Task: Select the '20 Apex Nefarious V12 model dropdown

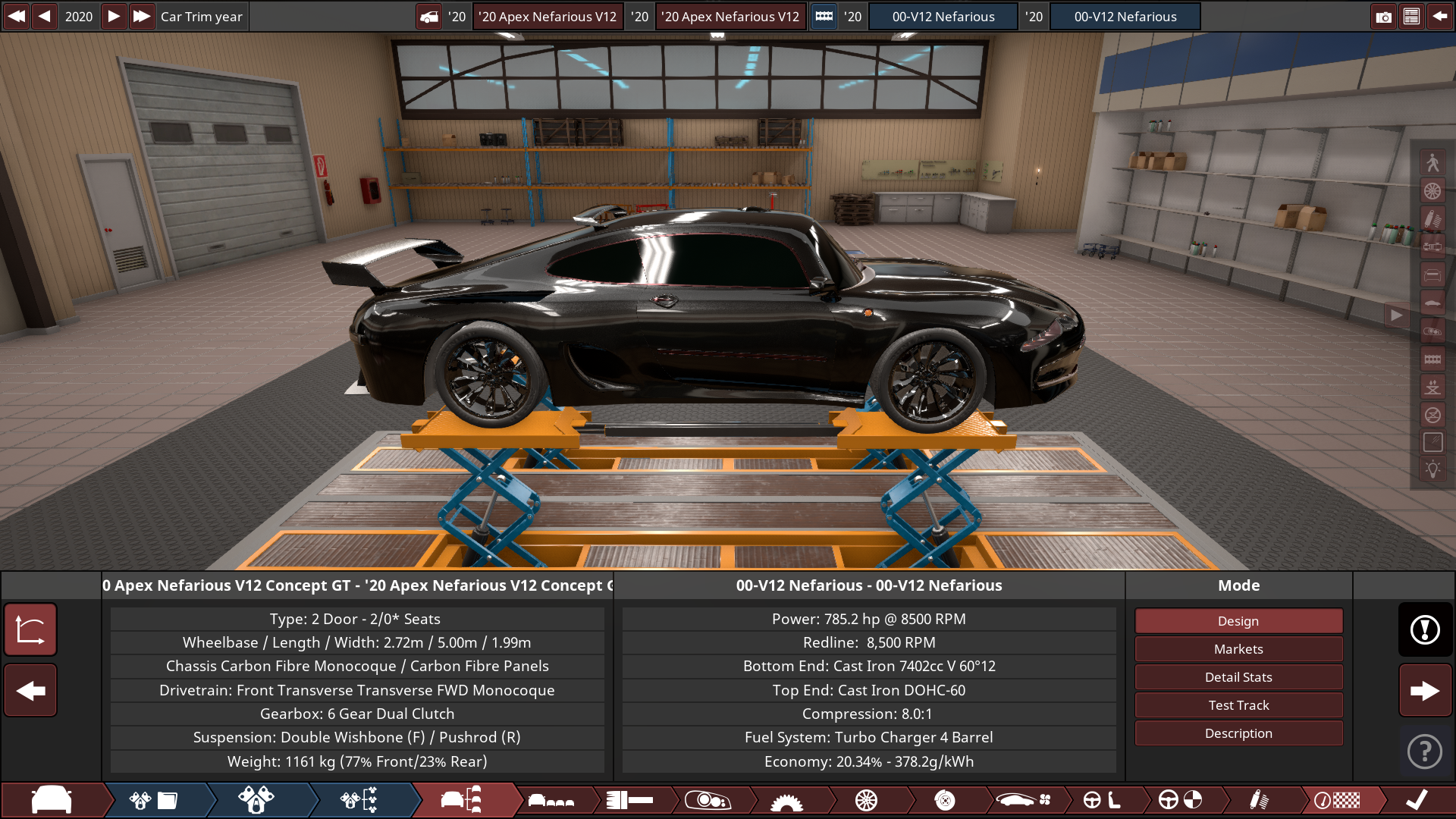Action: (x=548, y=17)
